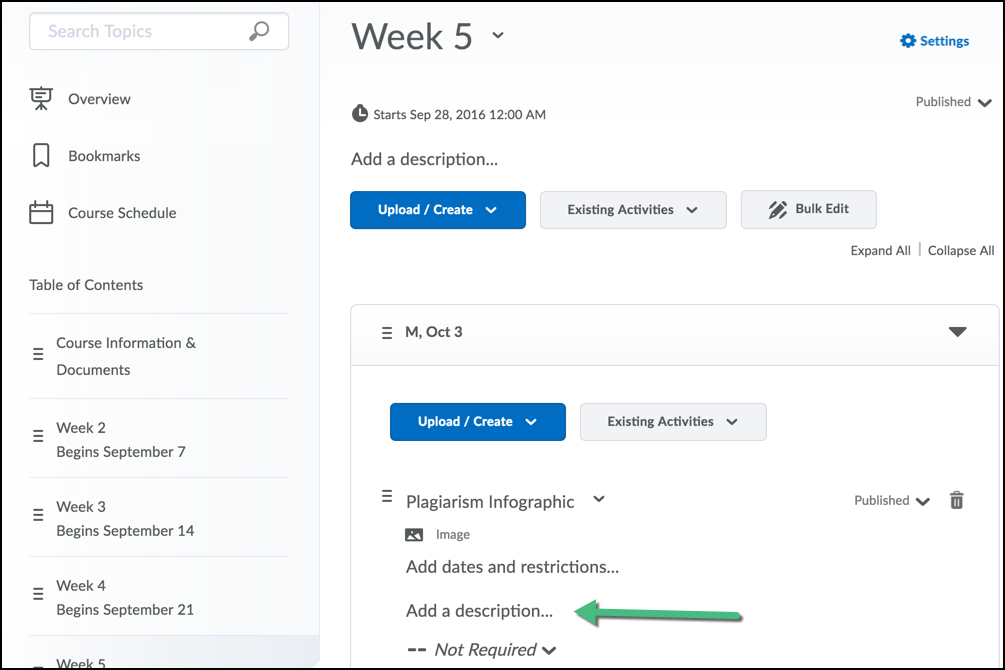1005x670 pixels.
Task: Select Course Information & Documents in the sidebar
Action: (125, 355)
